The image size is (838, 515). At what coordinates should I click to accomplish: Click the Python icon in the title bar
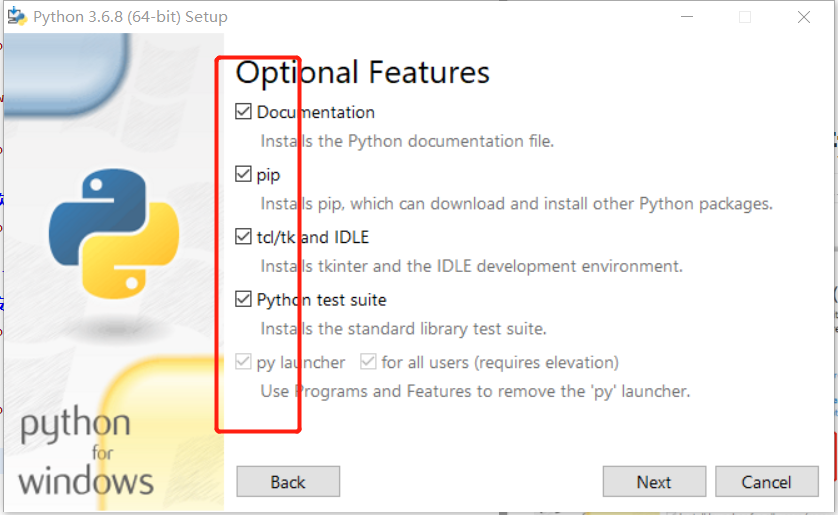16,17
